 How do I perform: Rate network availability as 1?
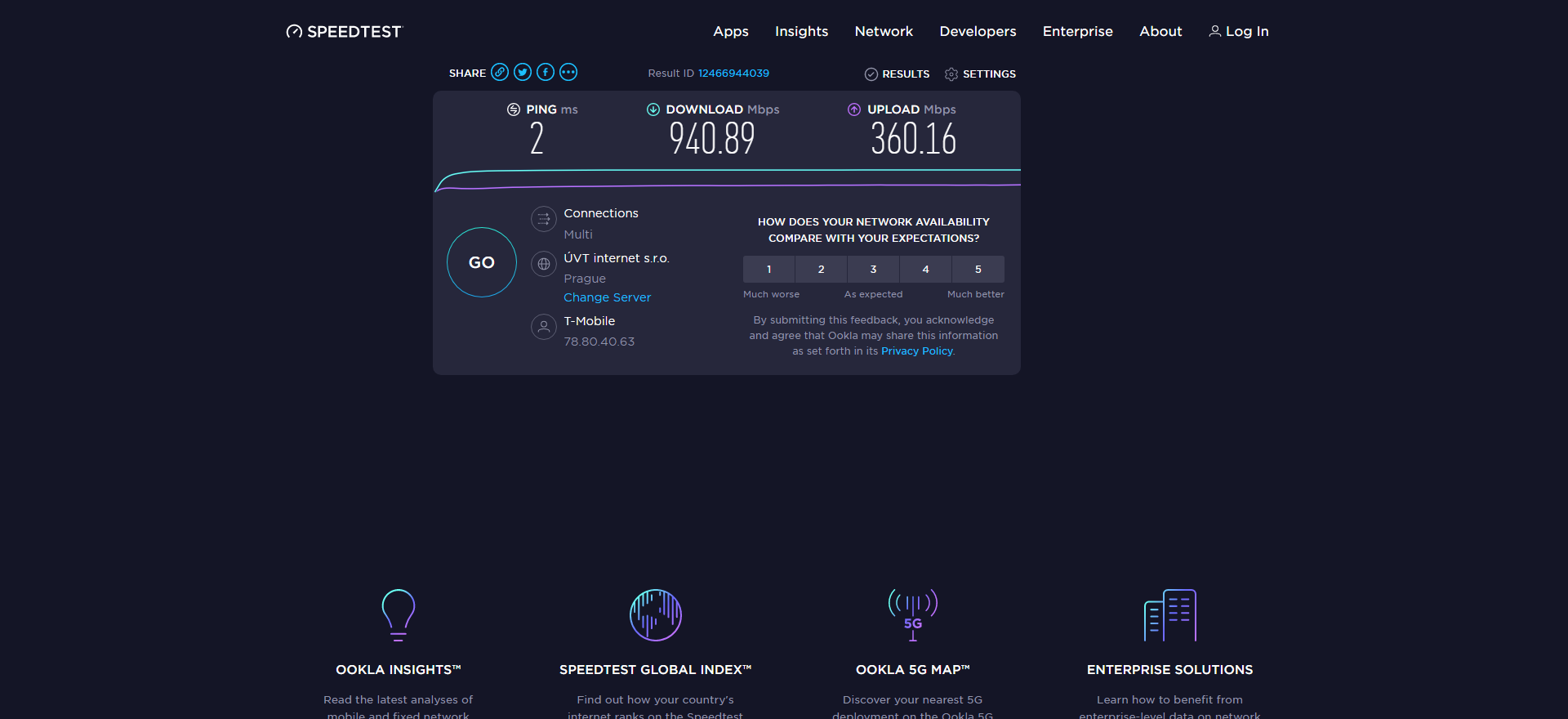[768, 270]
